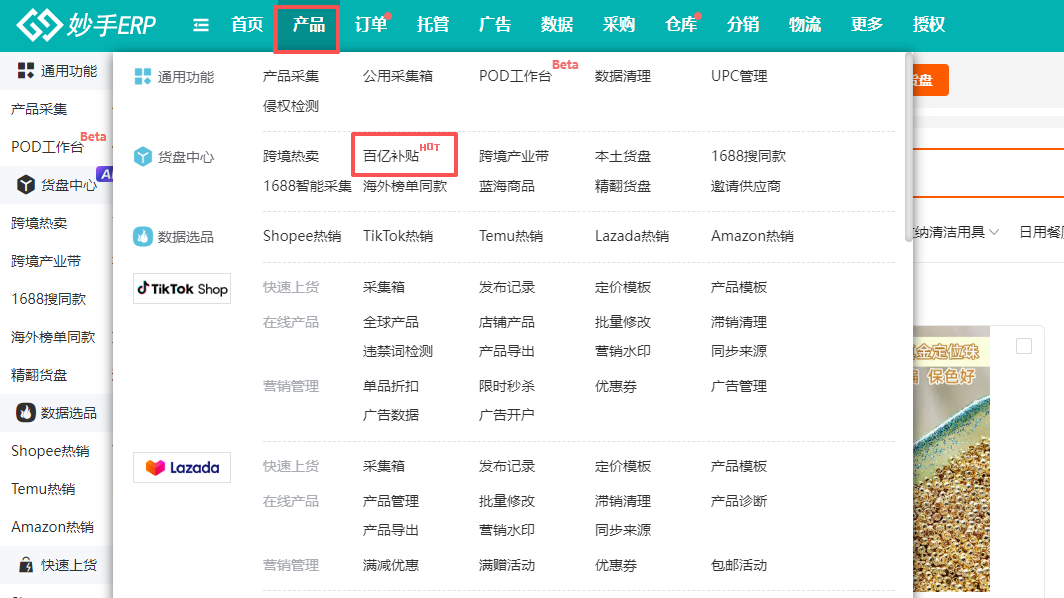Open the hamburger navigation menu icon

200,25
